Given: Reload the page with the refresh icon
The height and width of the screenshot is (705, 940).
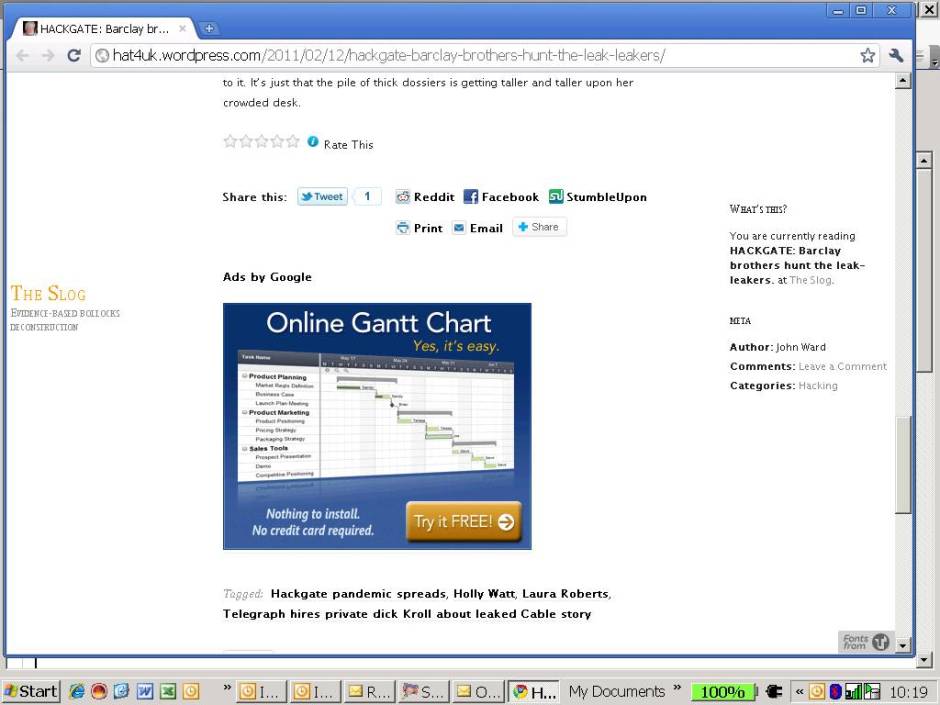Looking at the screenshot, I should pyautogui.click(x=74, y=56).
